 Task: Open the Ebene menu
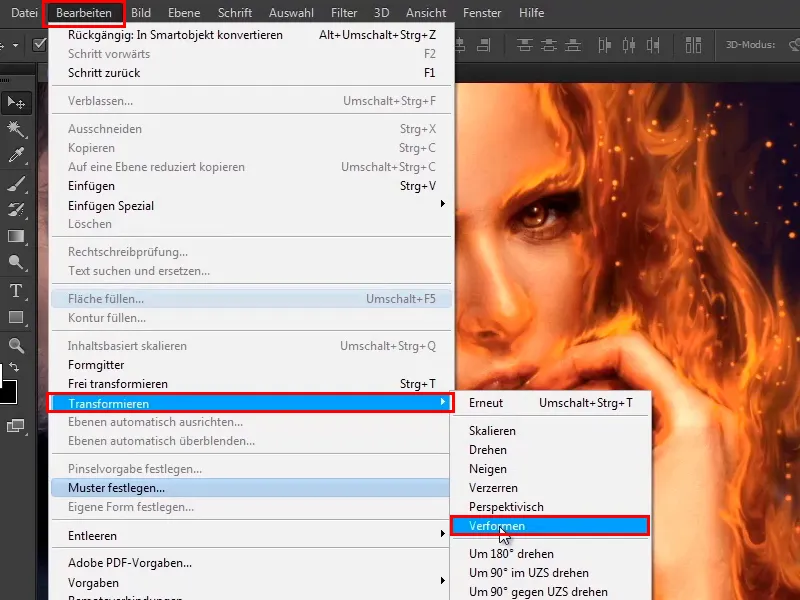[184, 13]
